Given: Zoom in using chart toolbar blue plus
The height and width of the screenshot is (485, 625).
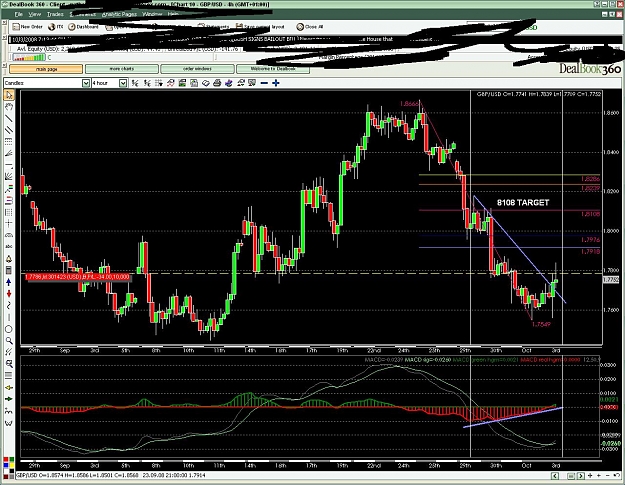Looking at the screenshot, I should pyautogui.click(x=275, y=83).
